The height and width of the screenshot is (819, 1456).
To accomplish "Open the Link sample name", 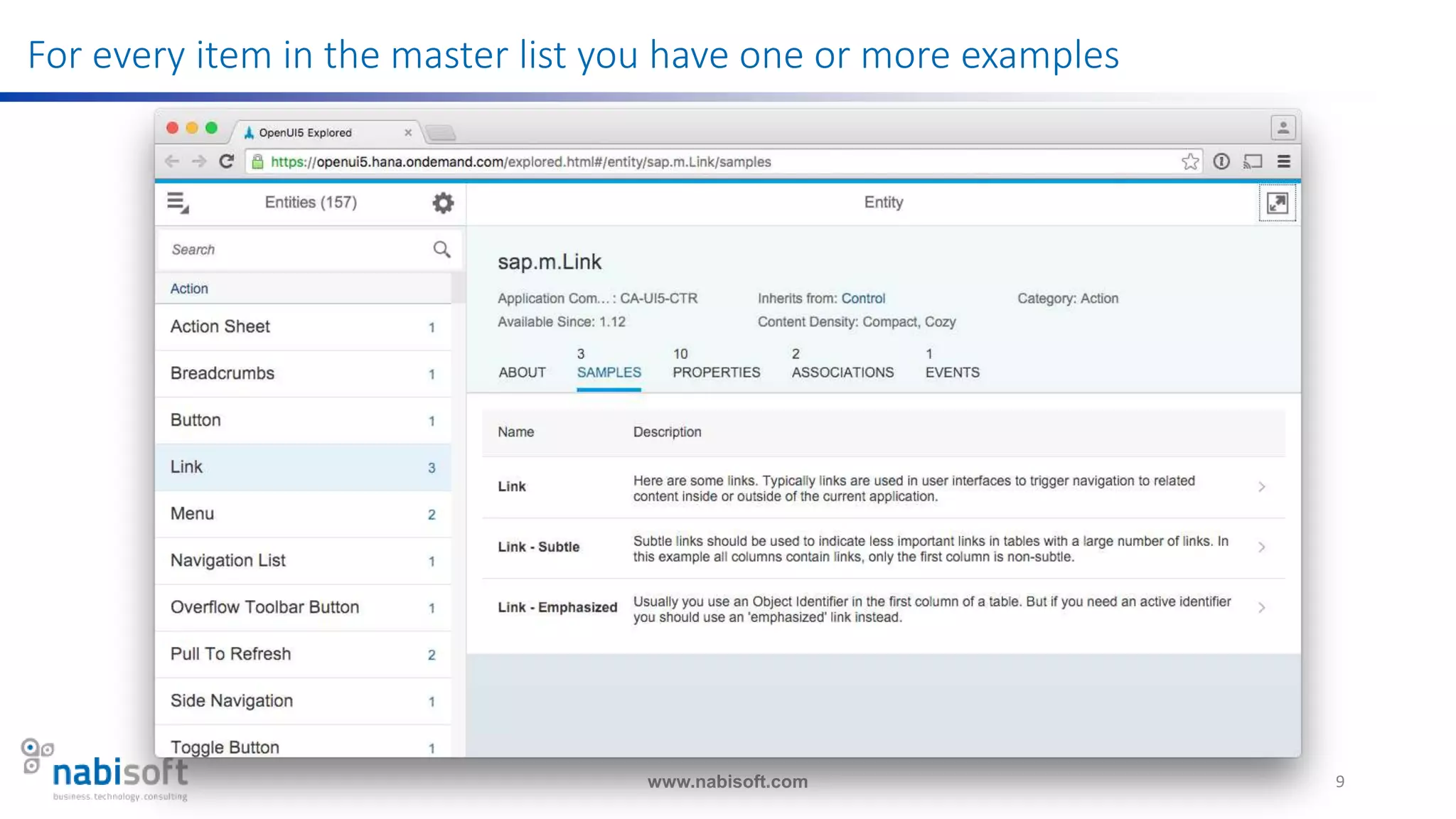I will (x=512, y=487).
